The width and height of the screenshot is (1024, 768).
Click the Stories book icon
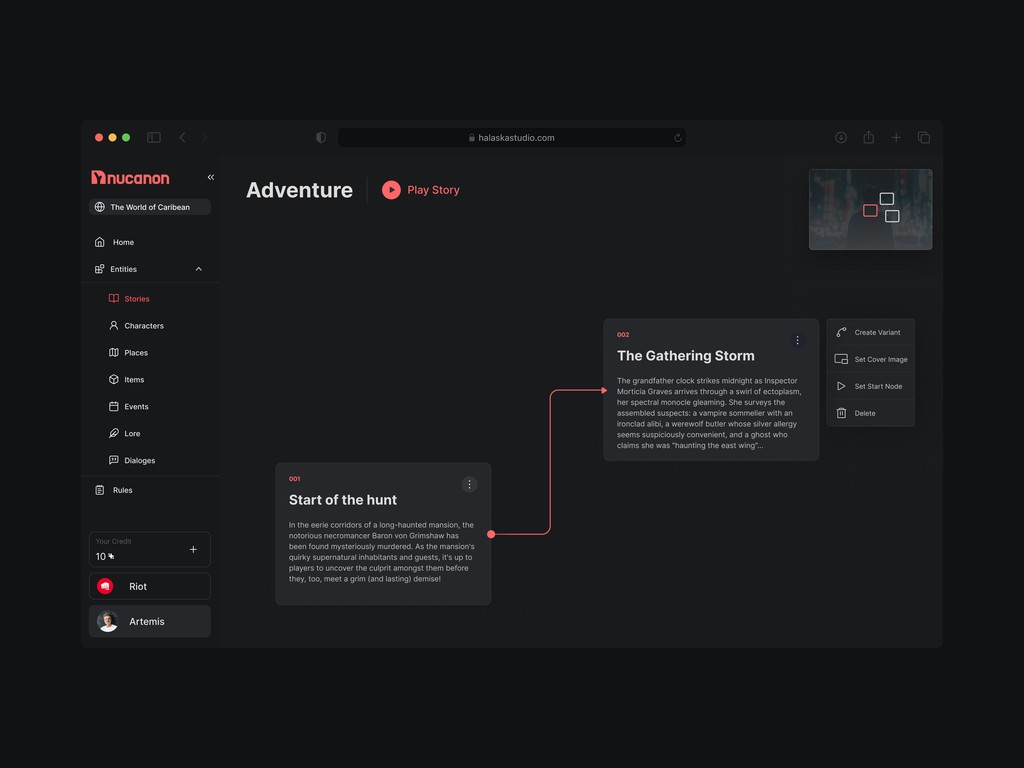pos(114,298)
